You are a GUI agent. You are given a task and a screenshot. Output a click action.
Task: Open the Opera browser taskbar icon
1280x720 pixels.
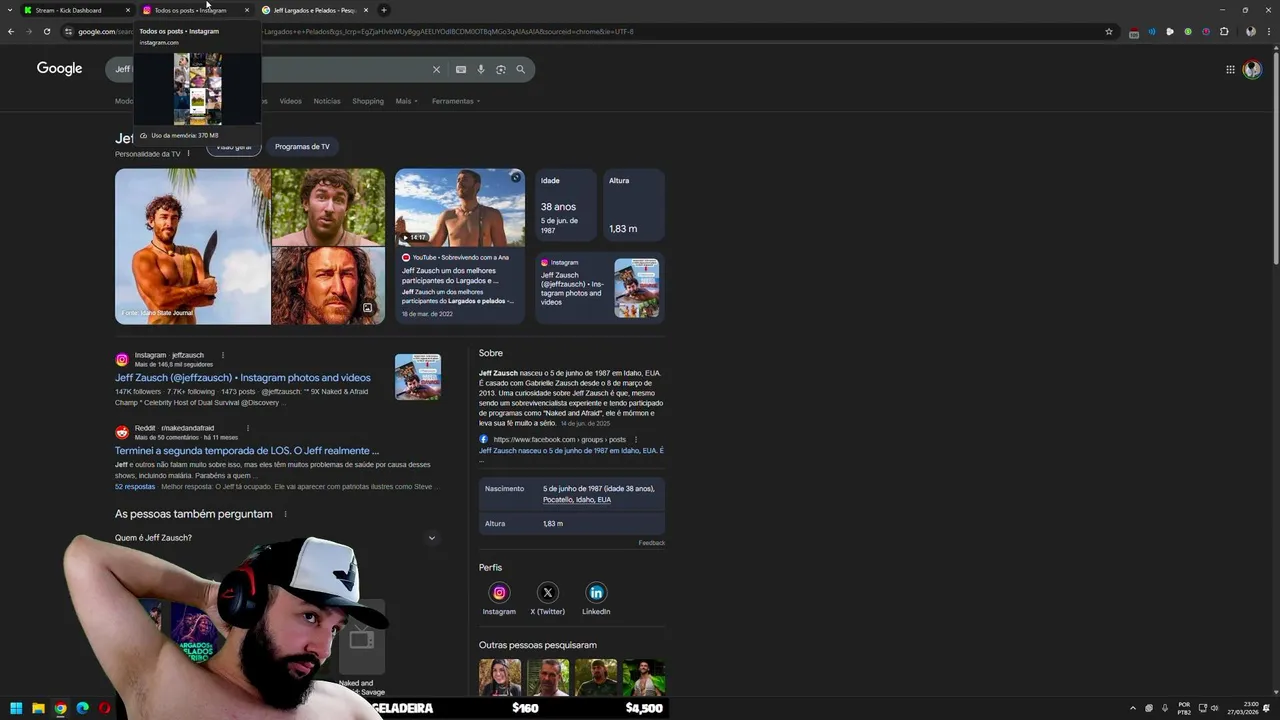(x=104, y=708)
